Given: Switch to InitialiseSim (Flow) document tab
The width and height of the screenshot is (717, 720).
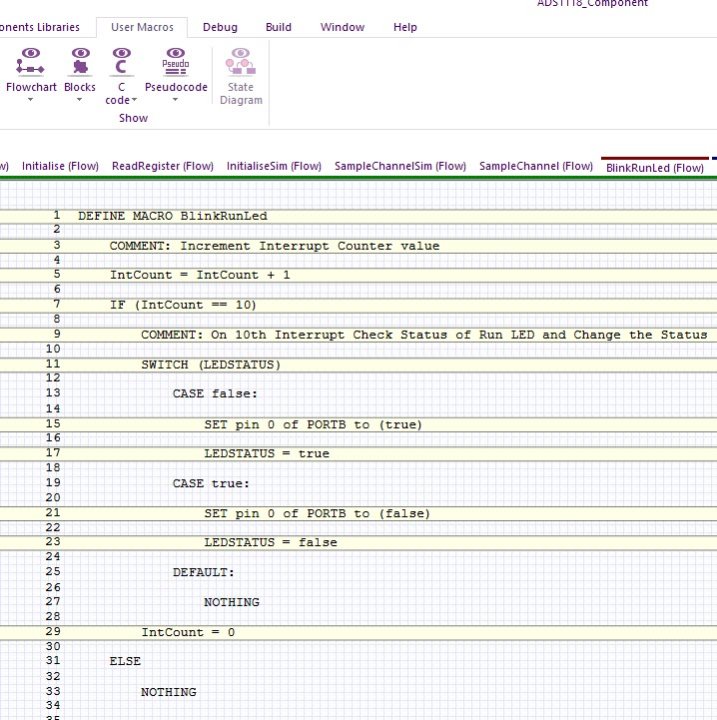Looking at the screenshot, I should click(274, 166).
